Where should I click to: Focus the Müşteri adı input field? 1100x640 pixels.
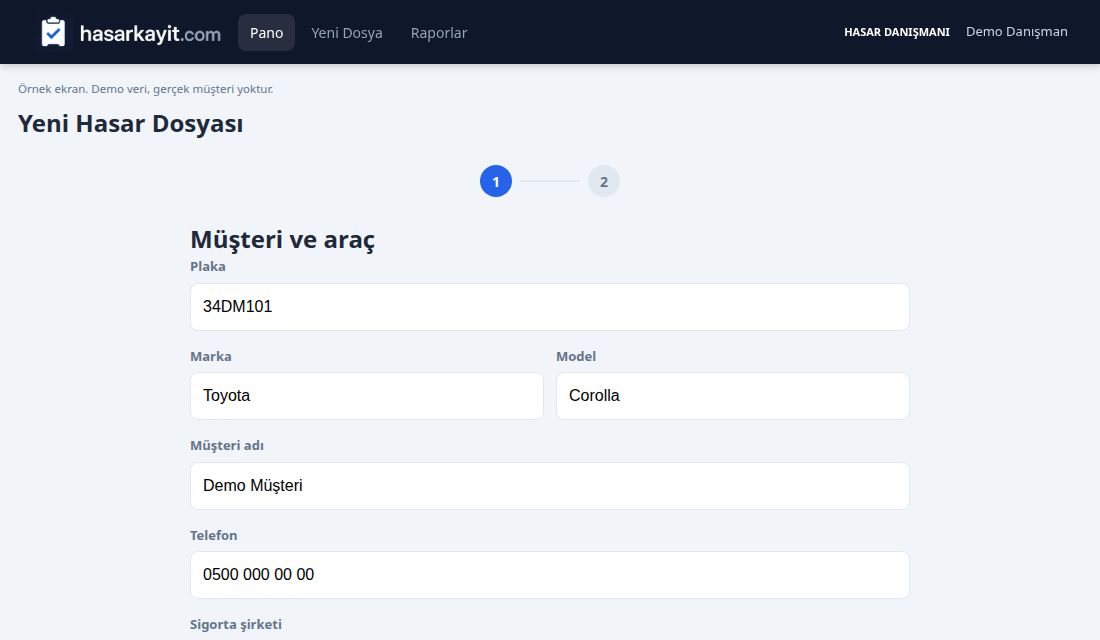point(549,486)
